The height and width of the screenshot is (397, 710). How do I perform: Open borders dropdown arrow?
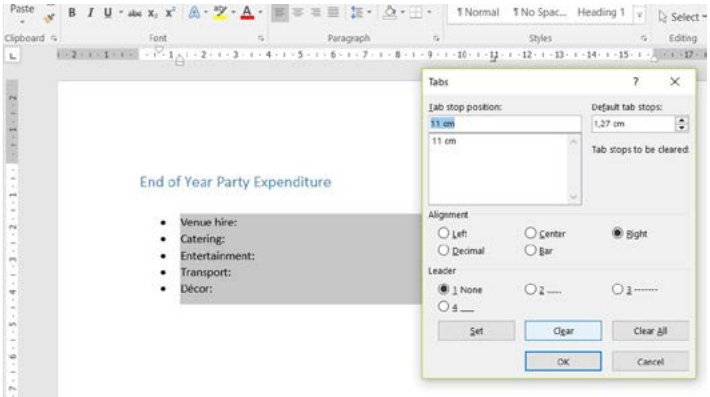(429, 13)
